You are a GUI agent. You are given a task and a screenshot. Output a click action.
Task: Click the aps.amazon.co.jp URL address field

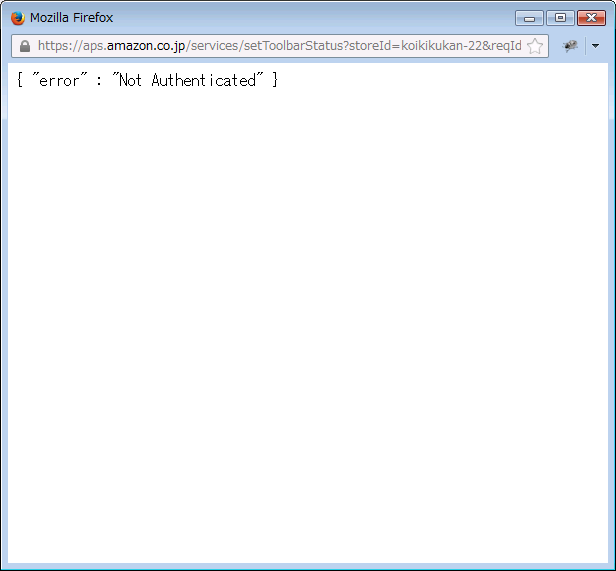[x=280, y=46]
